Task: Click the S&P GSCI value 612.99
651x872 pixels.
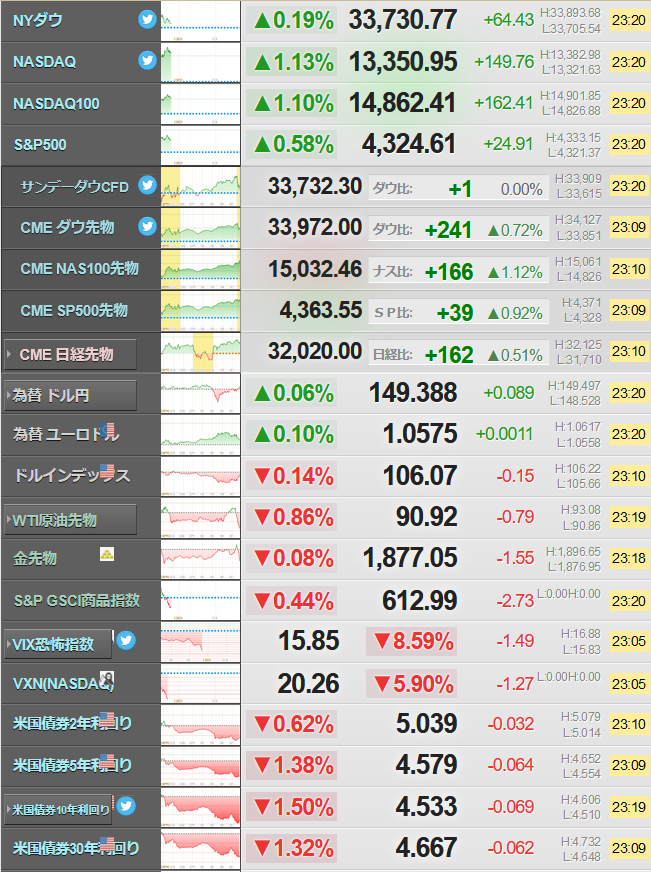Action: point(420,600)
